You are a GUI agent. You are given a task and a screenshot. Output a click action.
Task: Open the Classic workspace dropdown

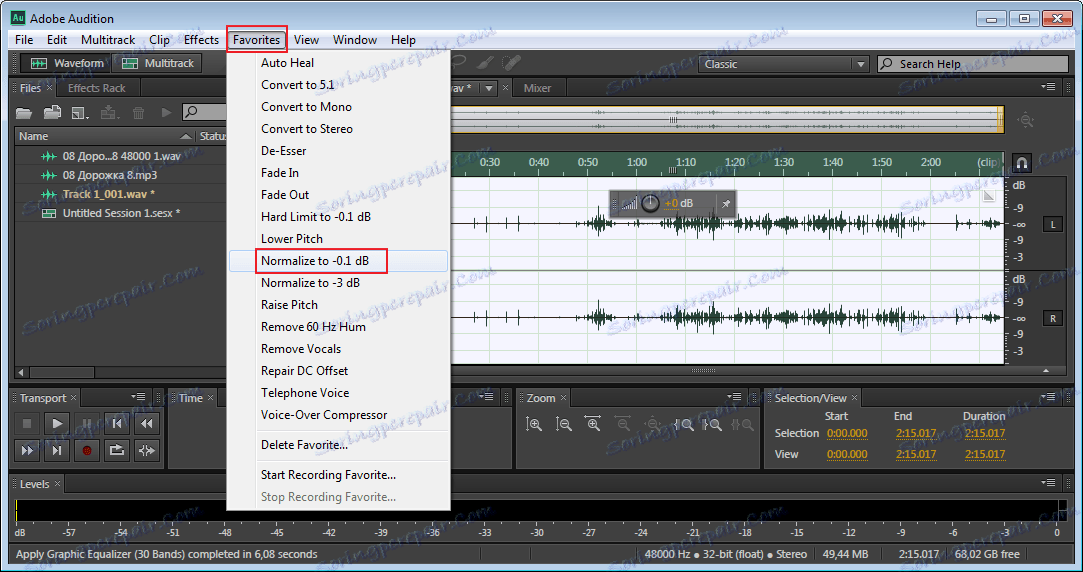tap(783, 64)
